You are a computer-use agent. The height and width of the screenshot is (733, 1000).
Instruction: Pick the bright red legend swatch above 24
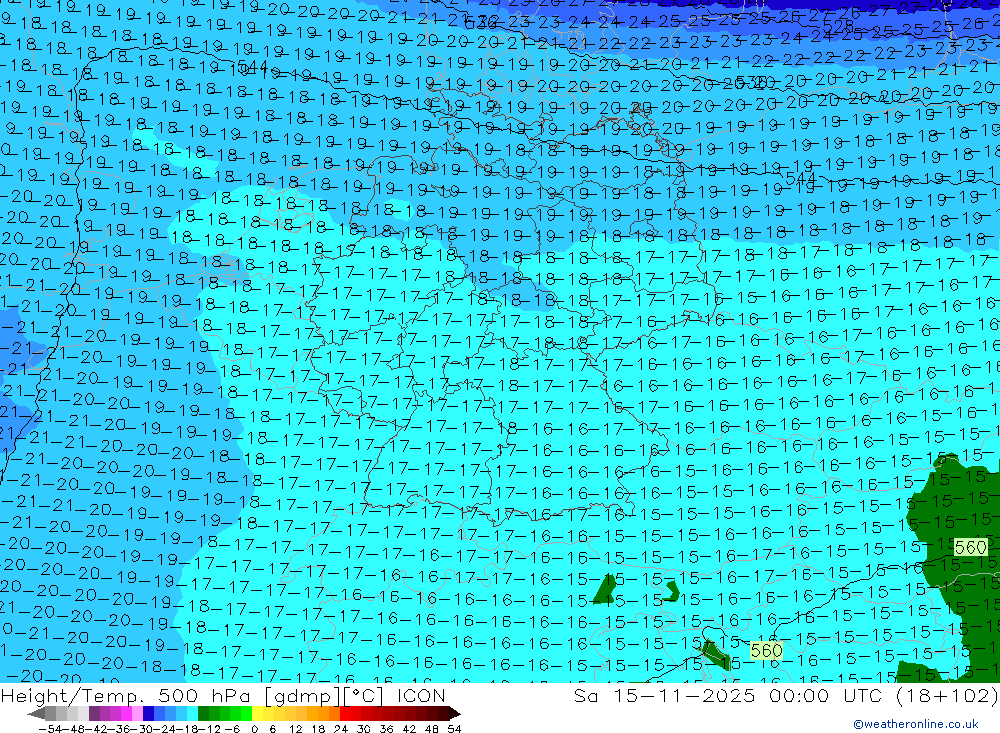coord(345,713)
